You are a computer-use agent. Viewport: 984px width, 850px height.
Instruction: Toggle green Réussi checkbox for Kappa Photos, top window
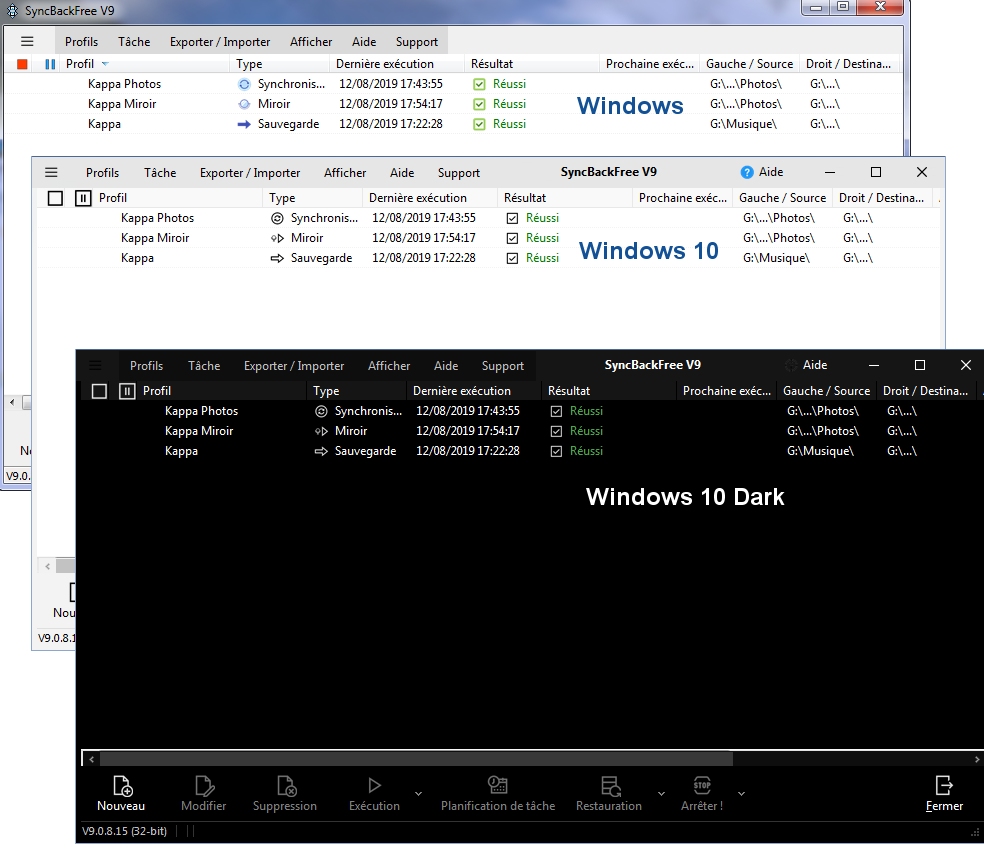point(479,84)
